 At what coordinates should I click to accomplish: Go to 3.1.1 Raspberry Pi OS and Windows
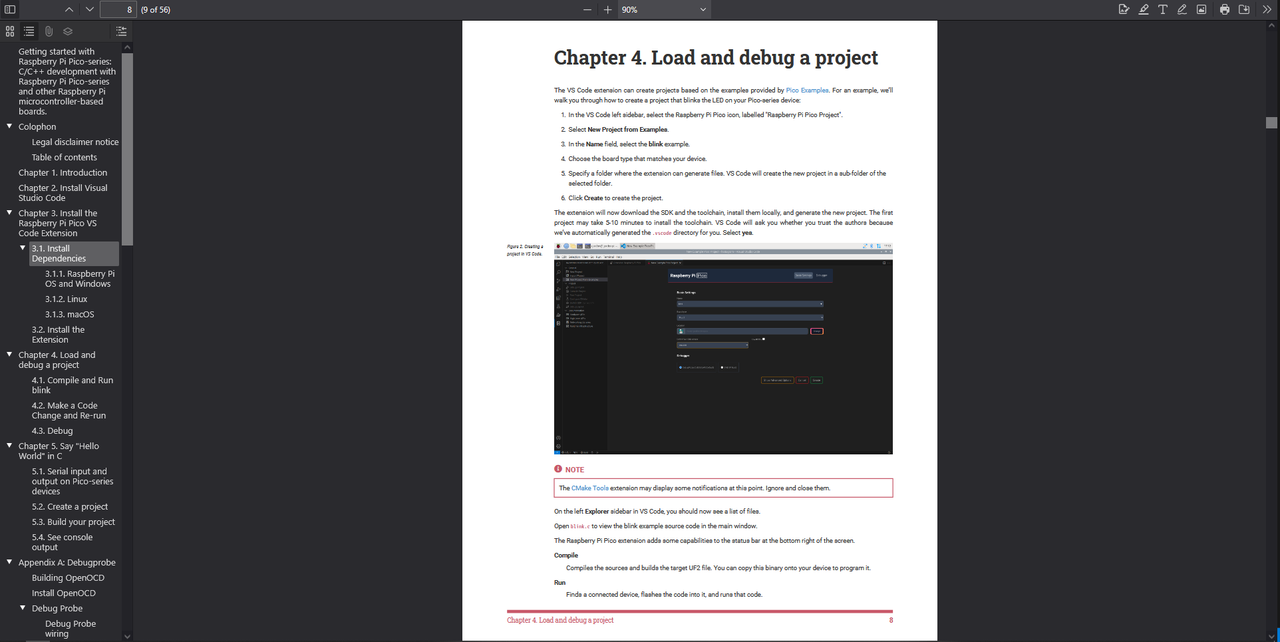80,279
